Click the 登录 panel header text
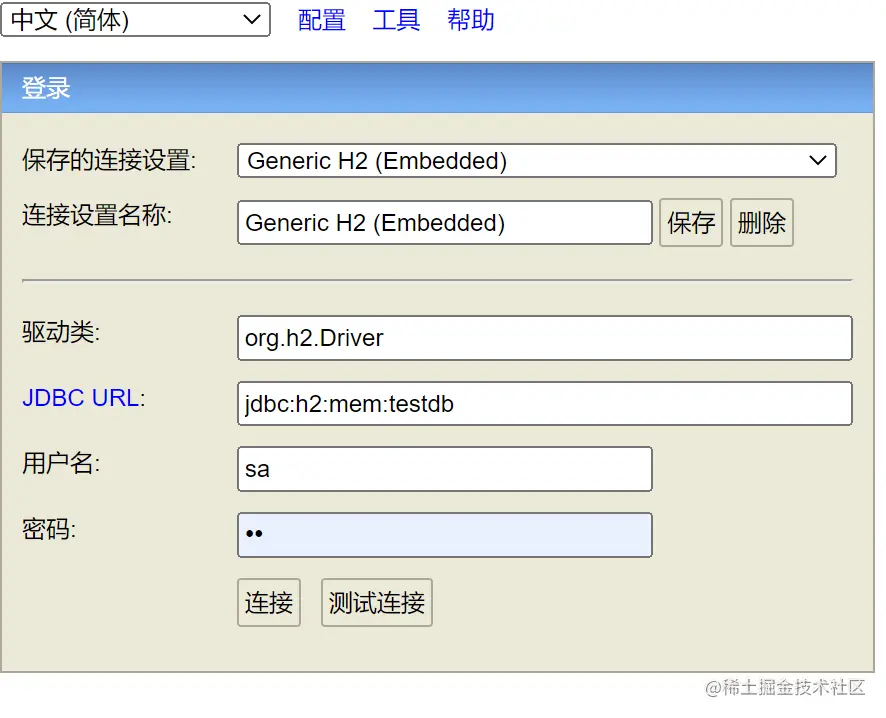This screenshot has width=886, height=718. tap(46, 88)
